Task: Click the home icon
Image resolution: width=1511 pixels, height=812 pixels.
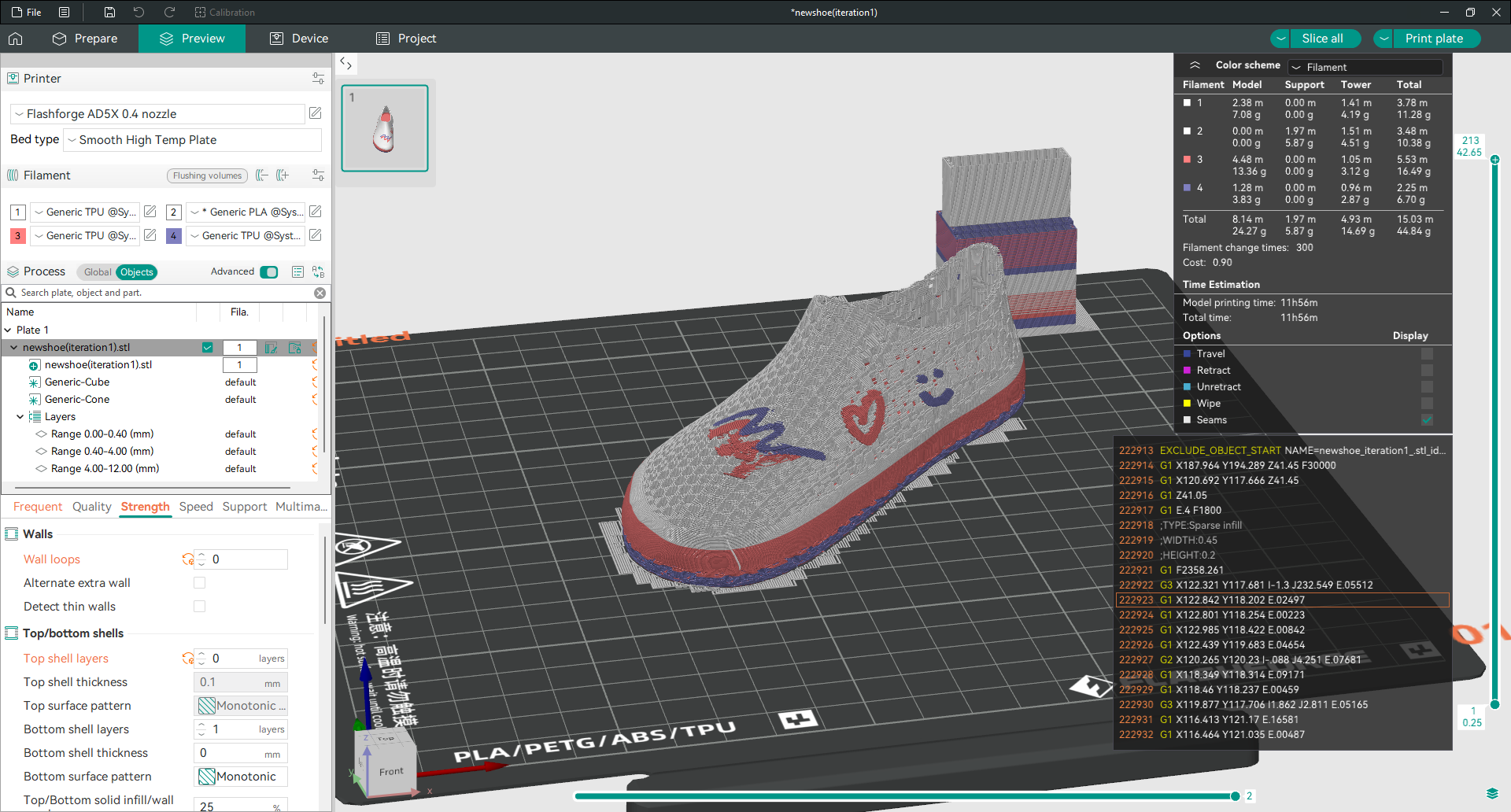Action: coord(16,39)
